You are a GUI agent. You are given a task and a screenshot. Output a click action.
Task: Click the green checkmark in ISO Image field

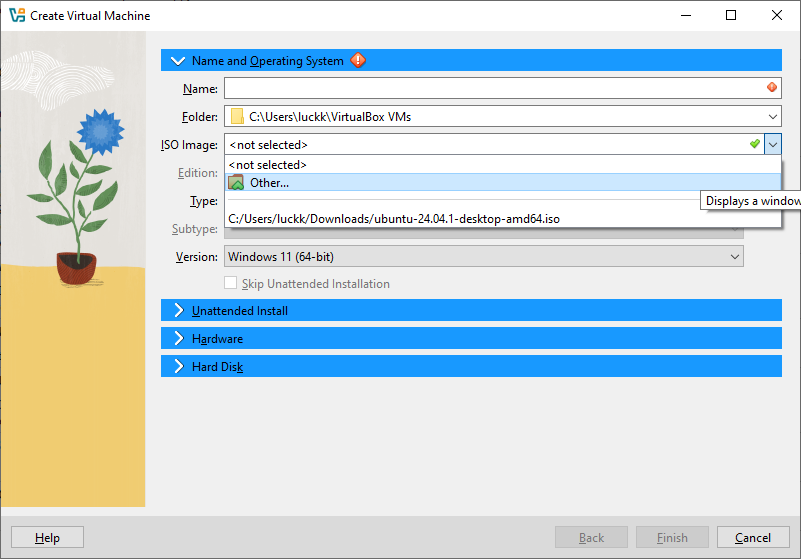pyautogui.click(x=755, y=145)
